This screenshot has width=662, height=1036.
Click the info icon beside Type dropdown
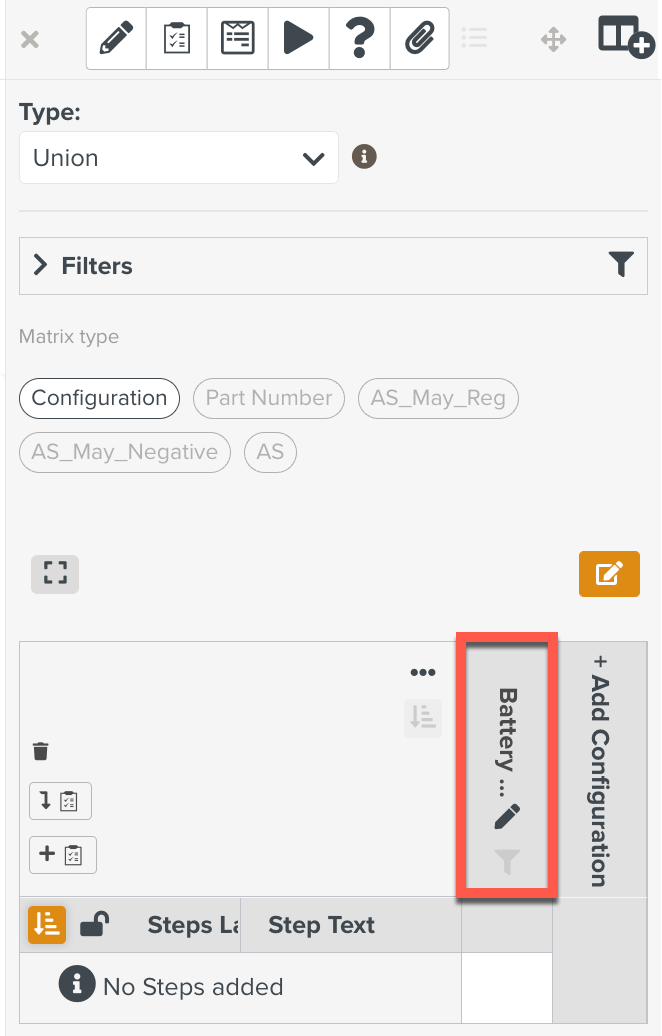click(x=364, y=157)
